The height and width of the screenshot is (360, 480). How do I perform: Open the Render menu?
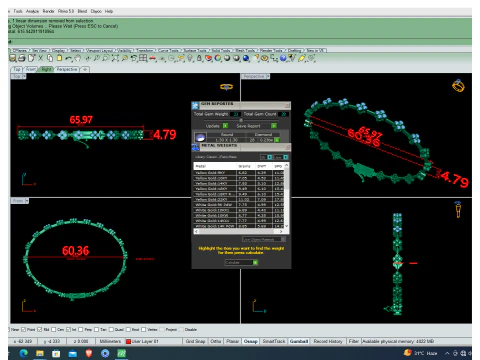click(48, 11)
